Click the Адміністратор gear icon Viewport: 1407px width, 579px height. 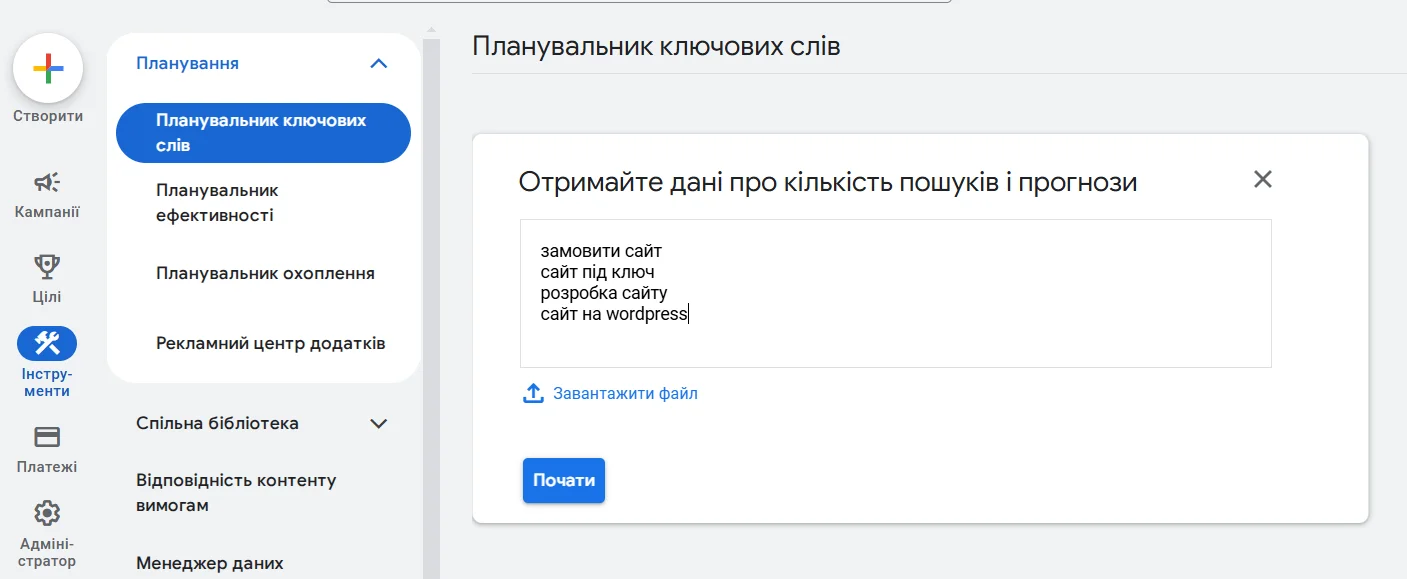[x=47, y=512]
